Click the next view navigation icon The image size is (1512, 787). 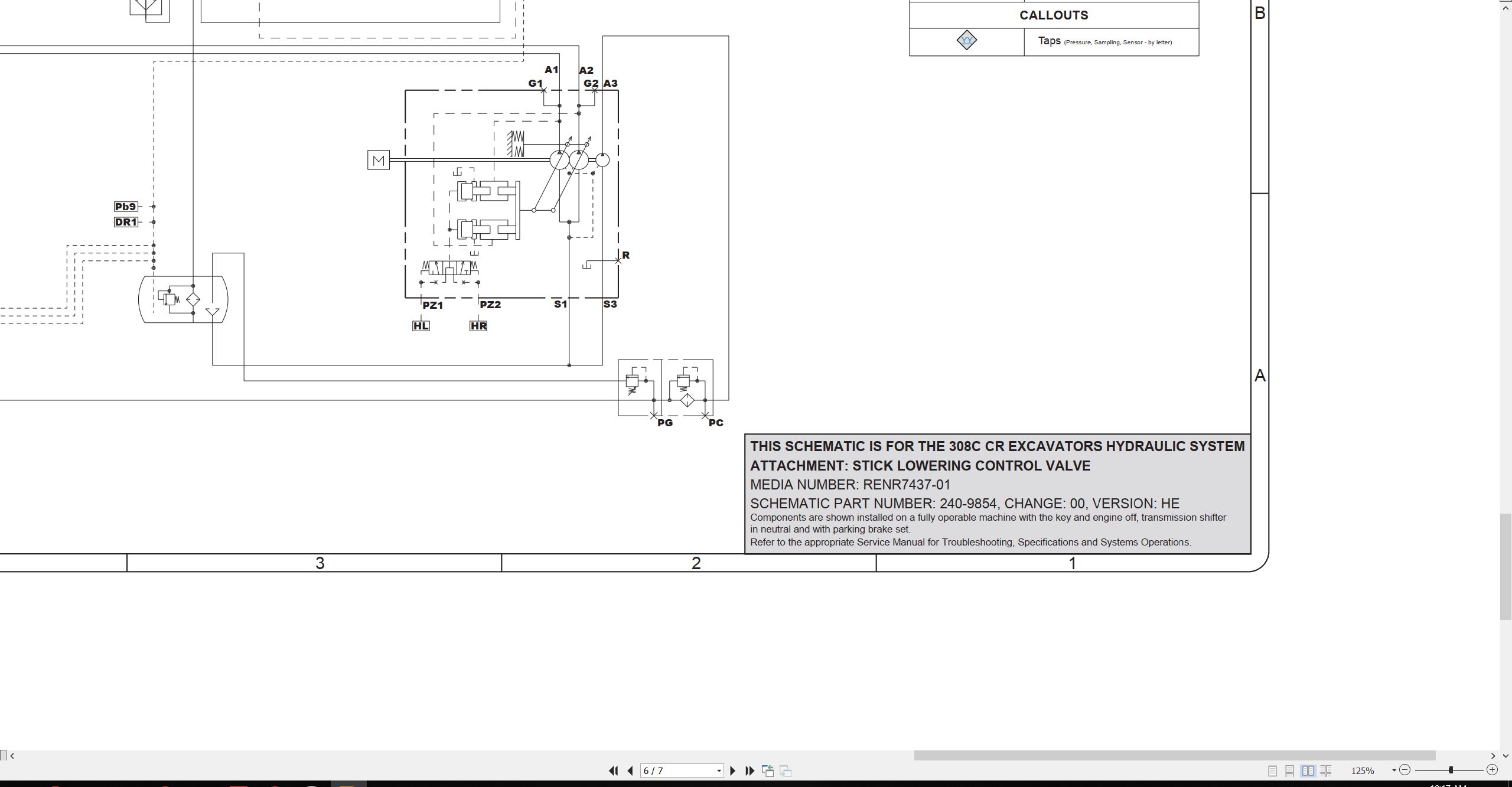pos(786,770)
